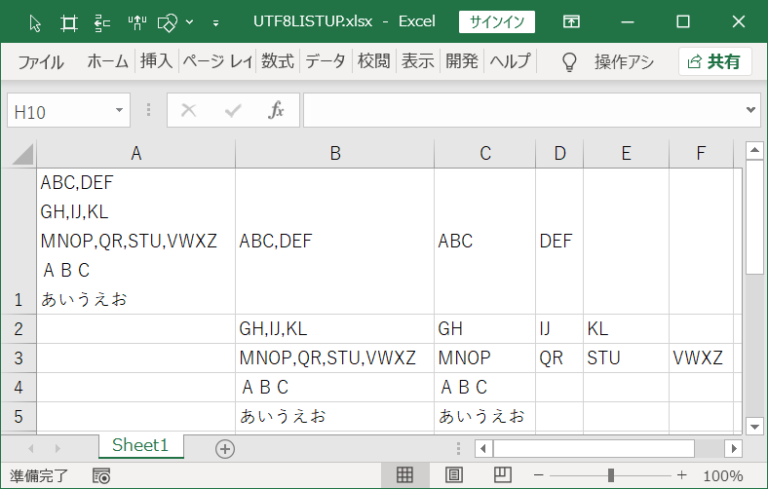Expand the formula bar with chevron
768x489 pixels.
tap(750, 110)
